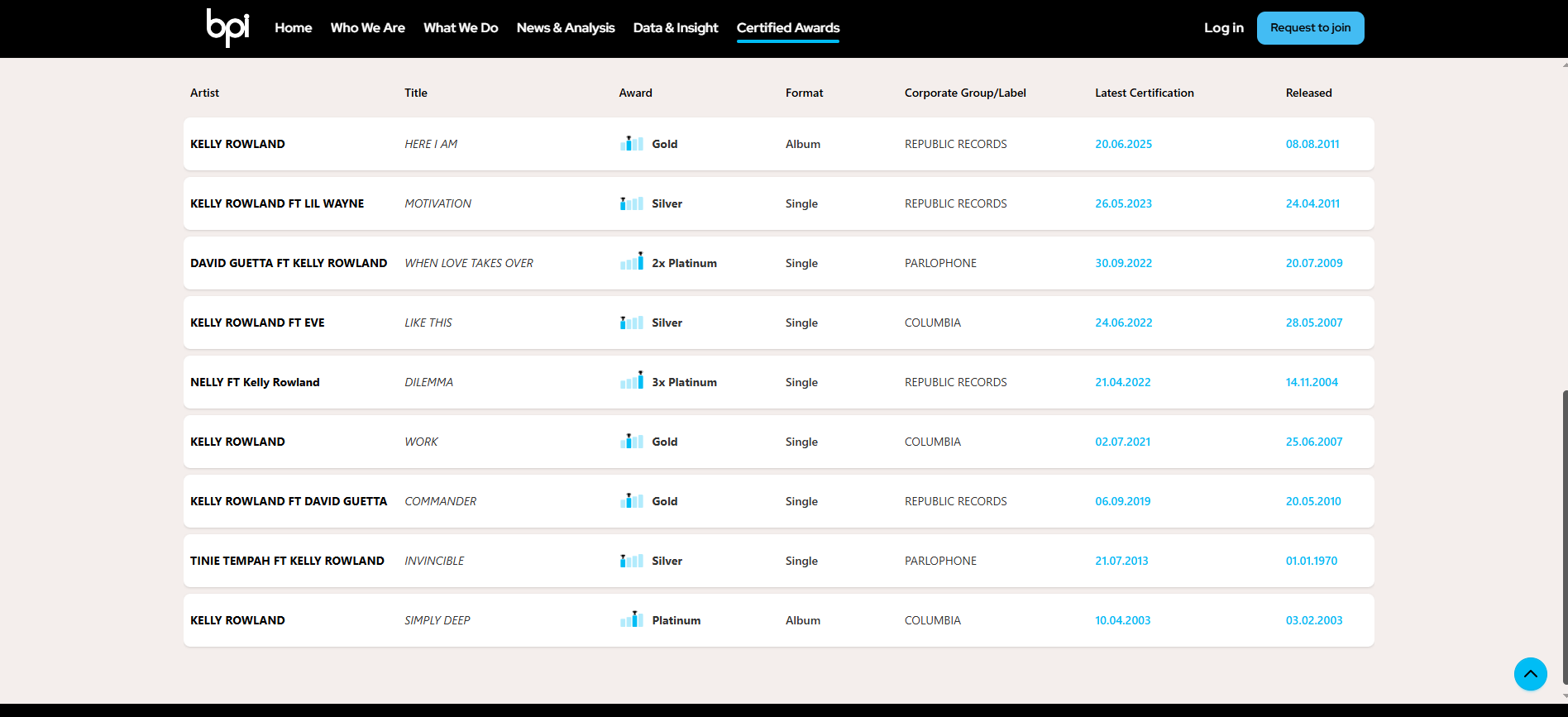Click release date 25.06.2007
Image resolution: width=1568 pixels, height=717 pixels.
pyautogui.click(x=1314, y=442)
